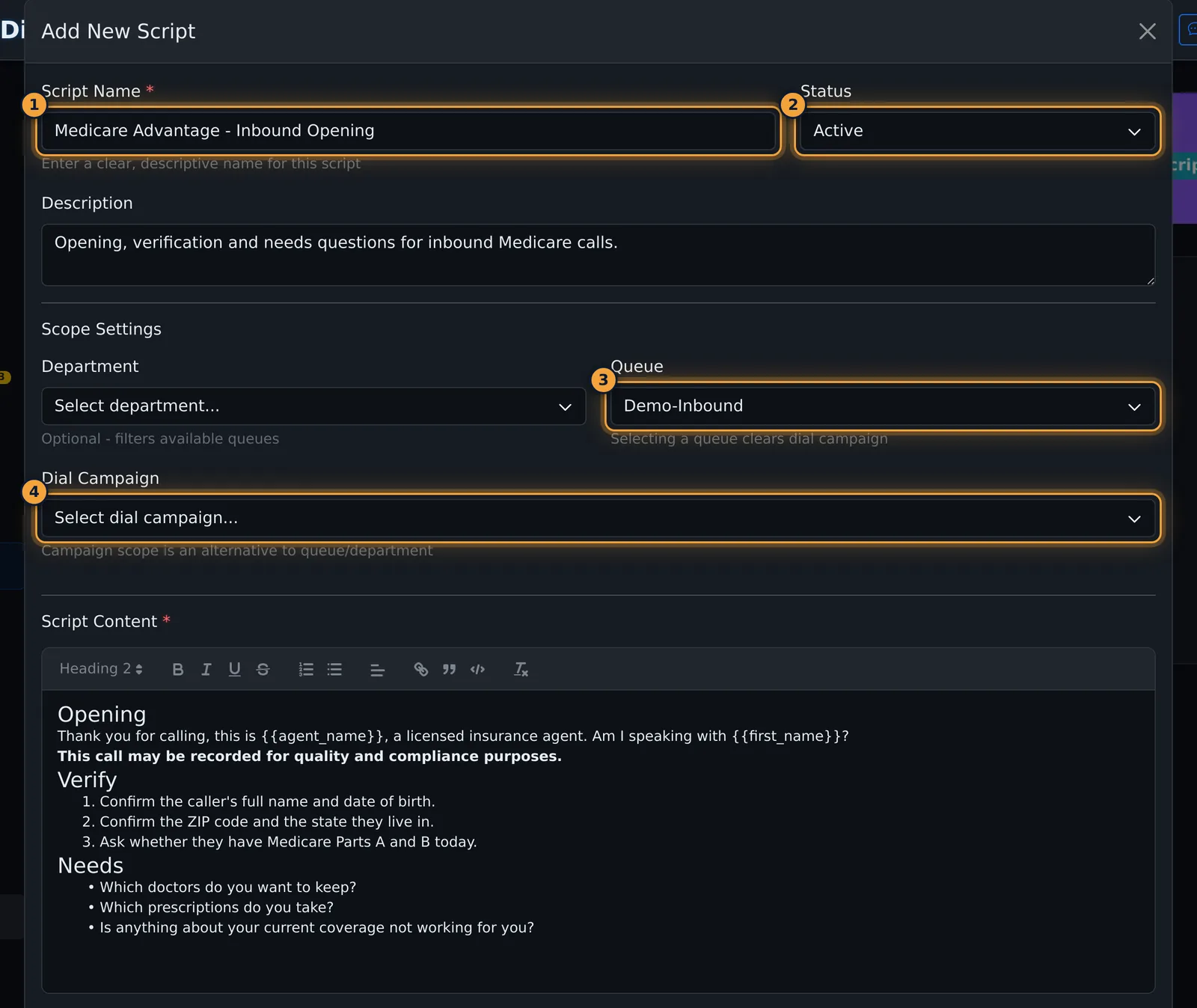
Task: Open the Queue dropdown showing Demo-Inbound
Action: pos(883,406)
